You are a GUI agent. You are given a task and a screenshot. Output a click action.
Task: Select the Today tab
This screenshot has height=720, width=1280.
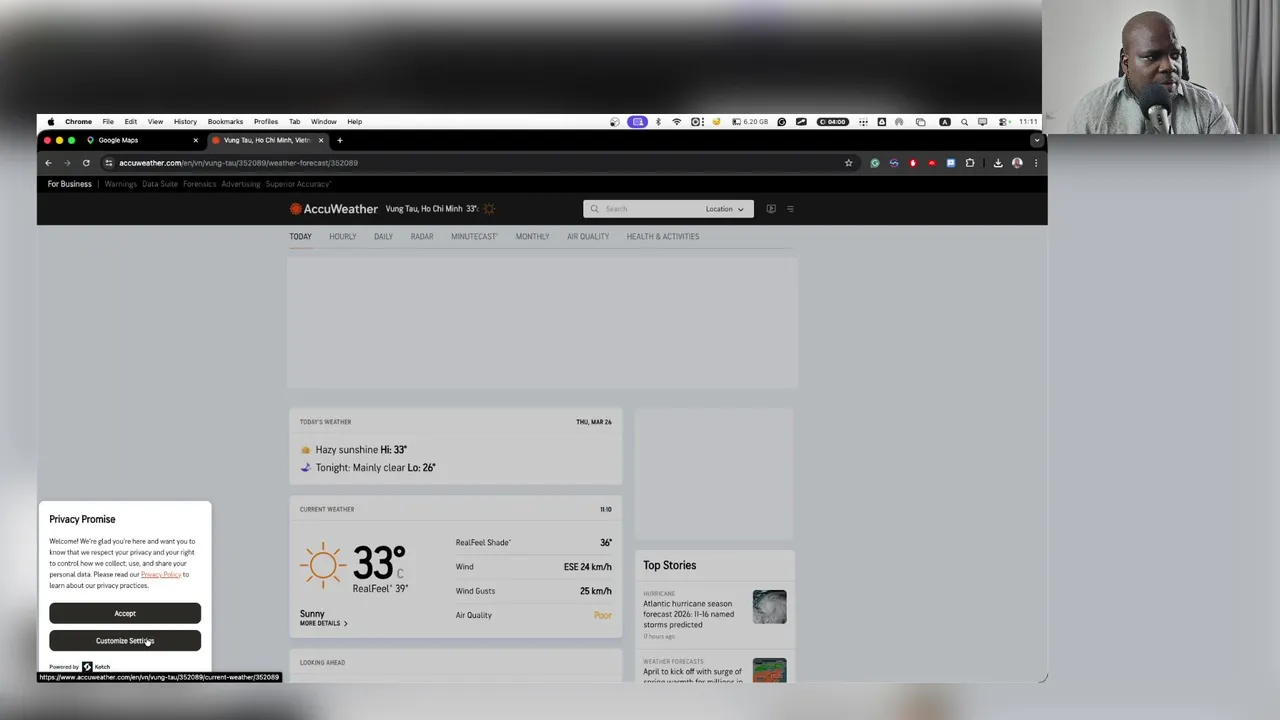point(301,237)
